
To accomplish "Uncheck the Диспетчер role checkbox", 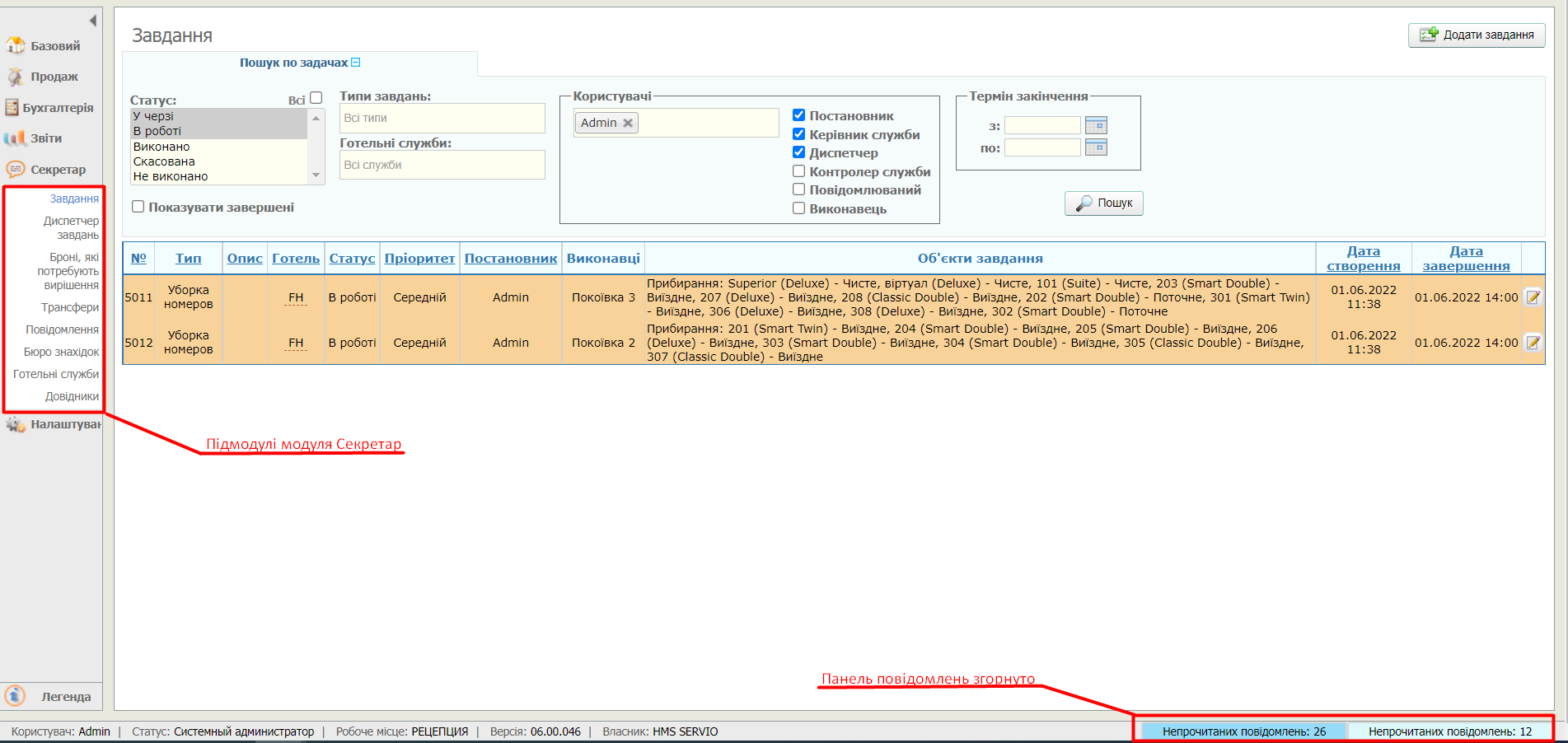I will pos(798,152).
